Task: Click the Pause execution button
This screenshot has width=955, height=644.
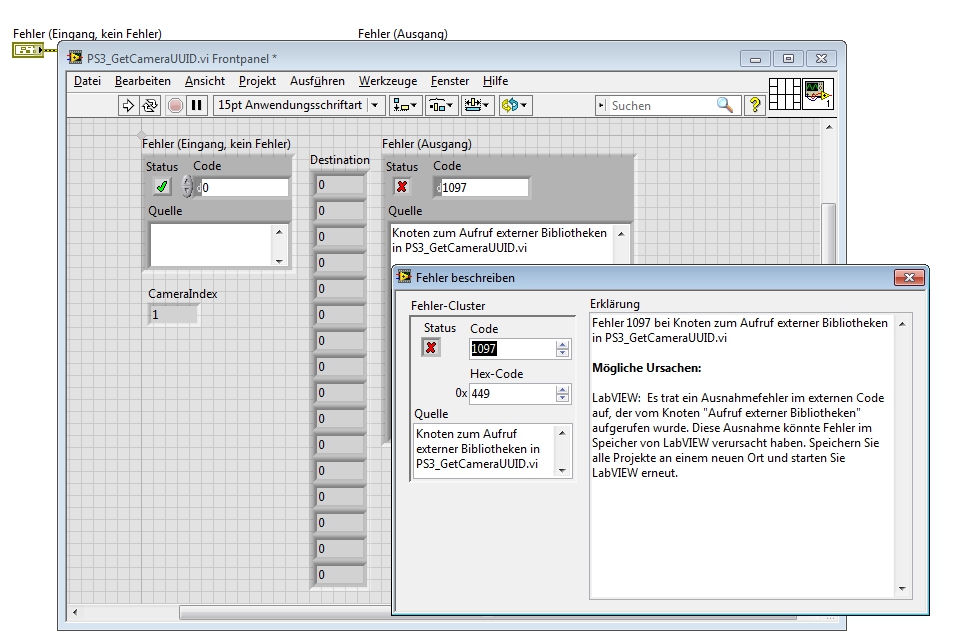Action: [196, 105]
